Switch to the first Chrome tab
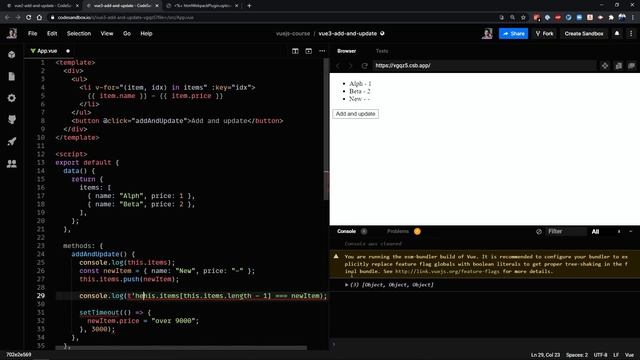 41,6
